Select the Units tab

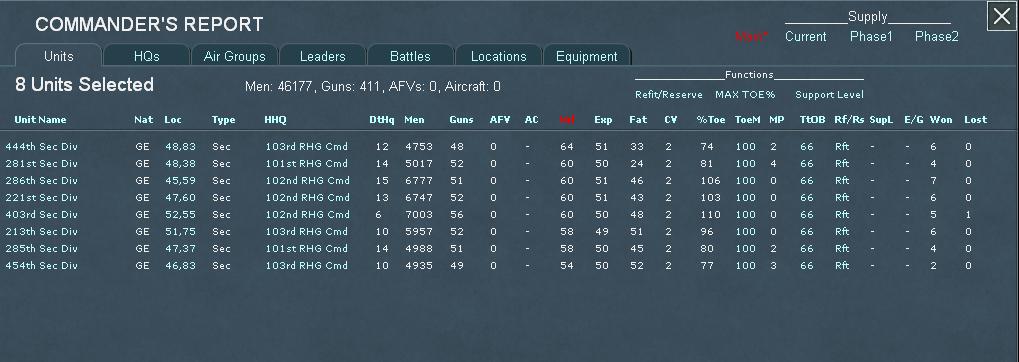pyautogui.click(x=58, y=56)
